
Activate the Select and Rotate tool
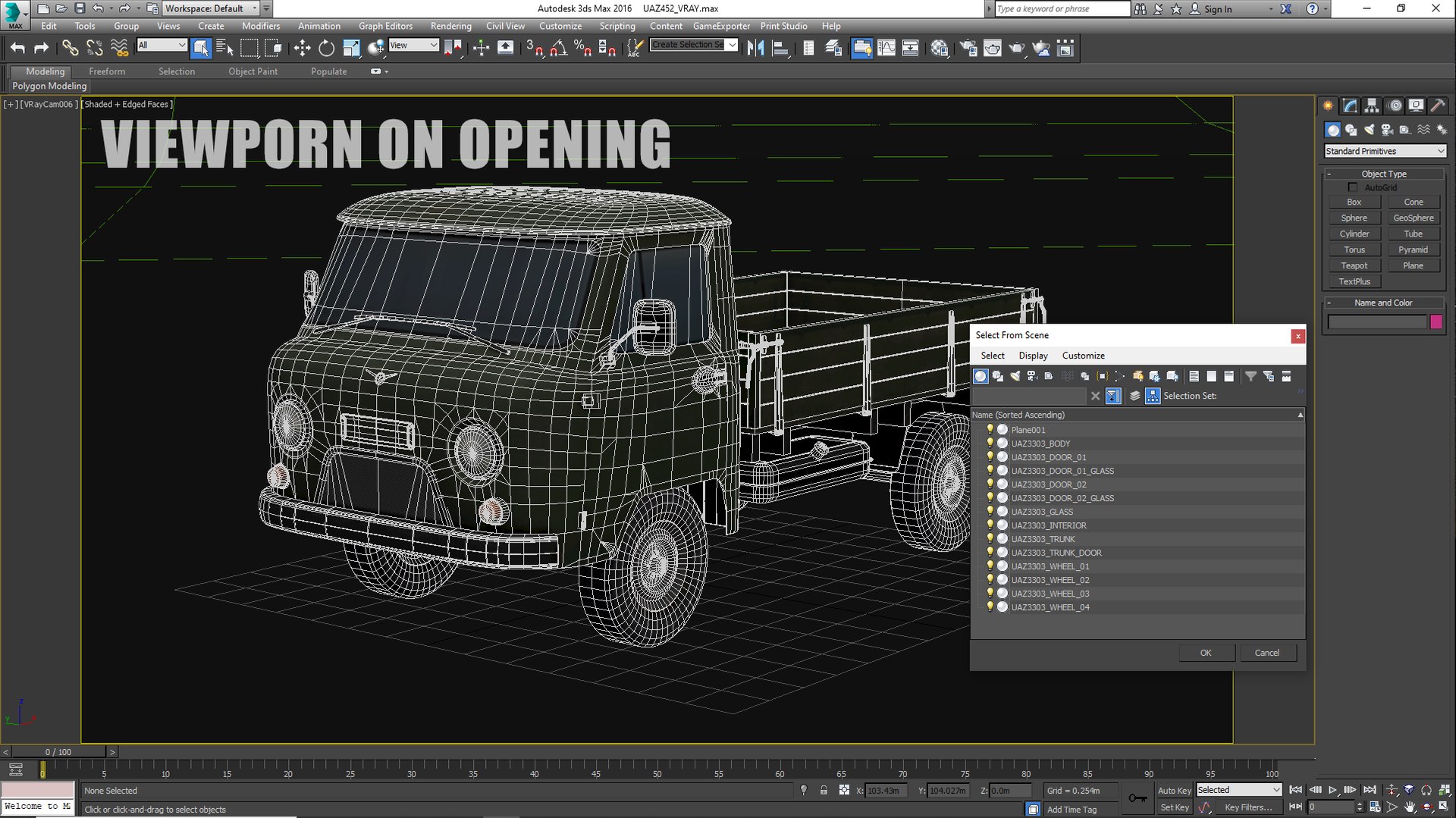pos(326,49)
